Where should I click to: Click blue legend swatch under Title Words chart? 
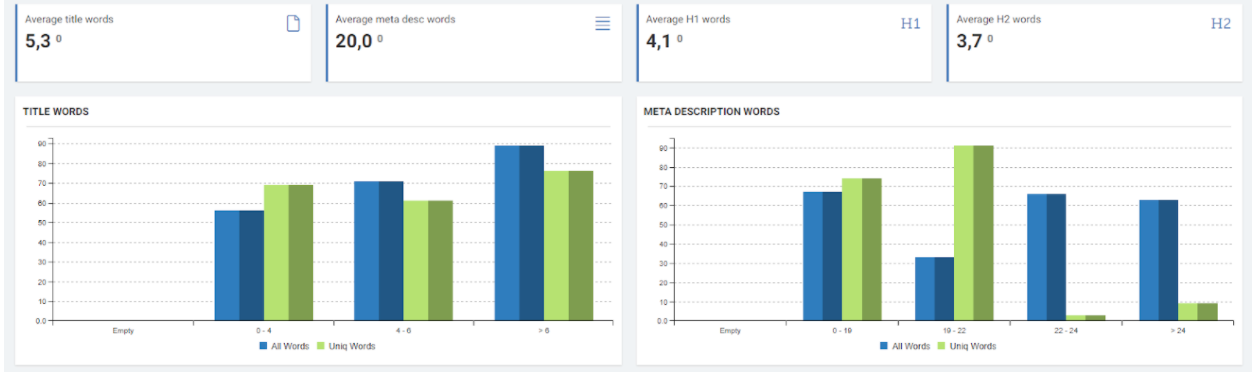[263, 346]
